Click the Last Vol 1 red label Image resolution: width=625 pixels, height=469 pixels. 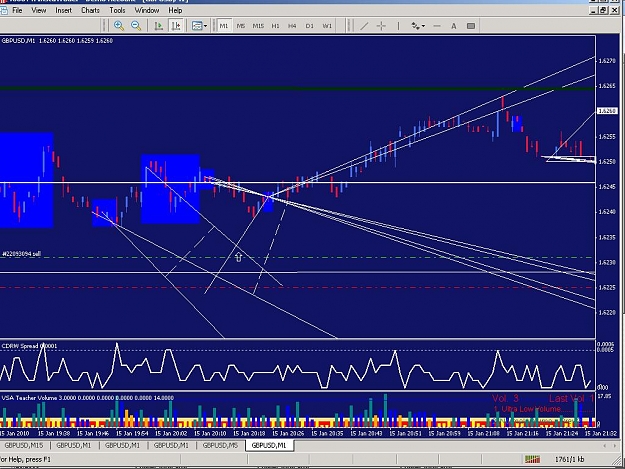click(572, 398)
